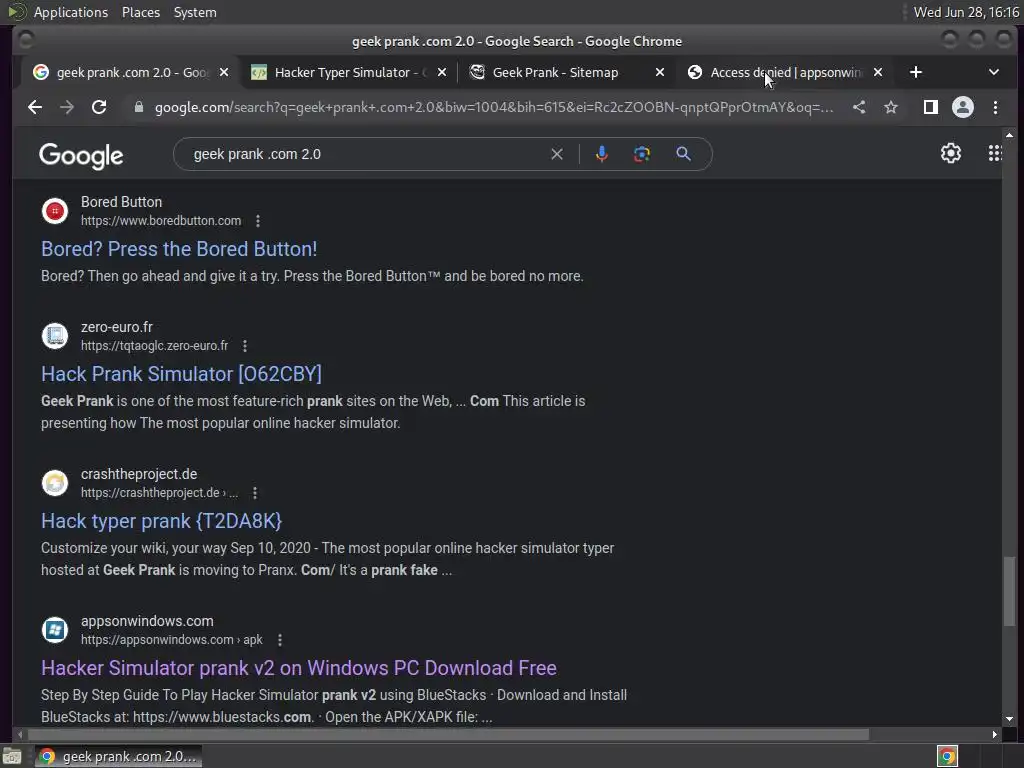Reload the current page

(x=99, y=107)
